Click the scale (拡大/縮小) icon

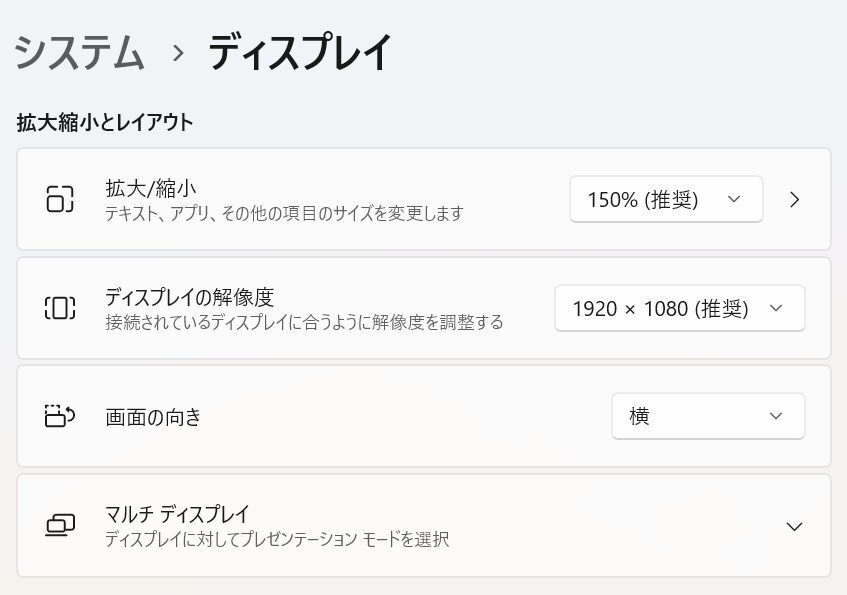61,199
